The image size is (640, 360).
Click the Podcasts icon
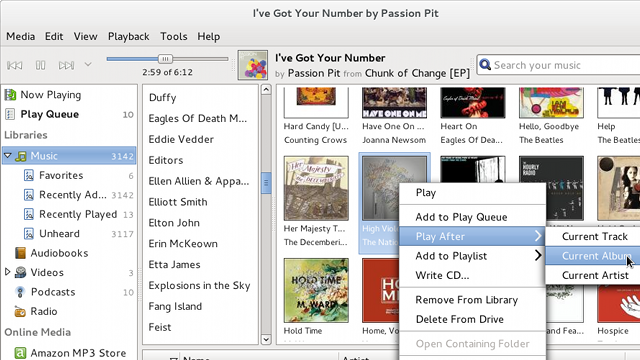(x=20, y=292)
